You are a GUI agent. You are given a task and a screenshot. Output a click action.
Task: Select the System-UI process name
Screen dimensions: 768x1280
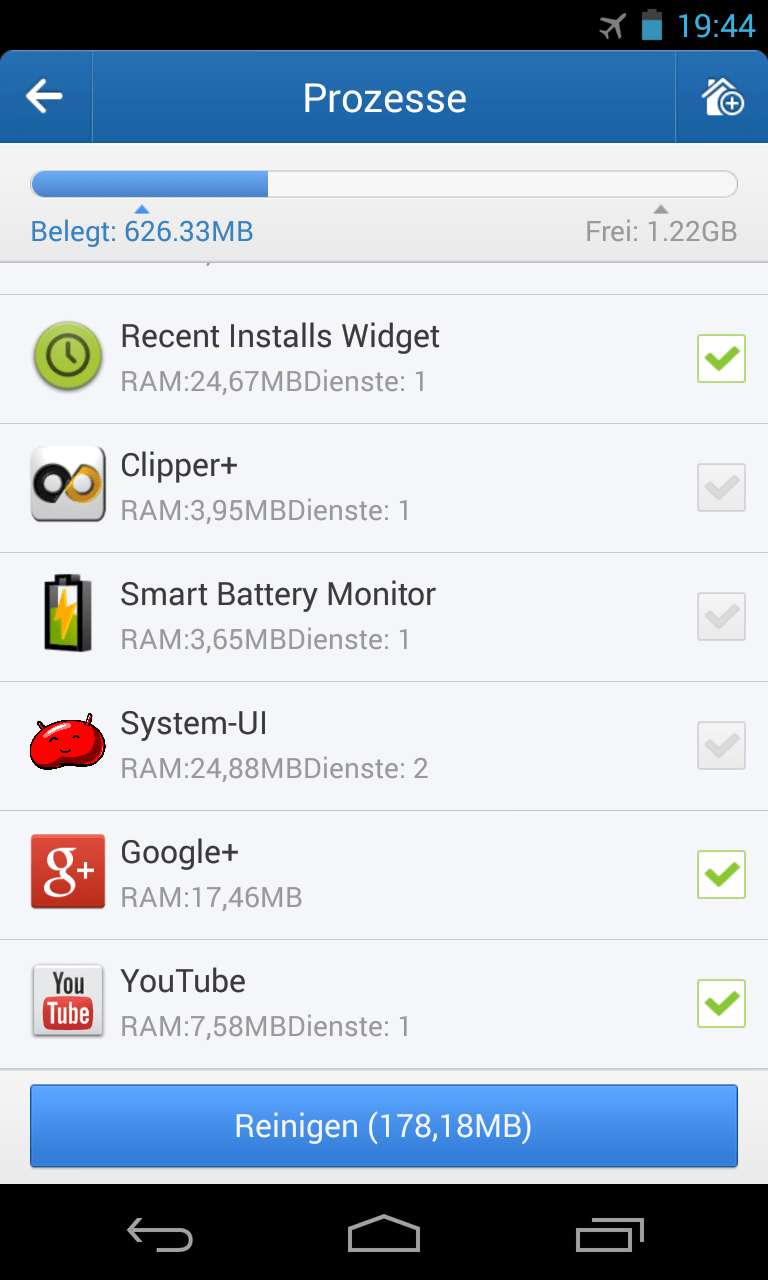pos(194,723)
